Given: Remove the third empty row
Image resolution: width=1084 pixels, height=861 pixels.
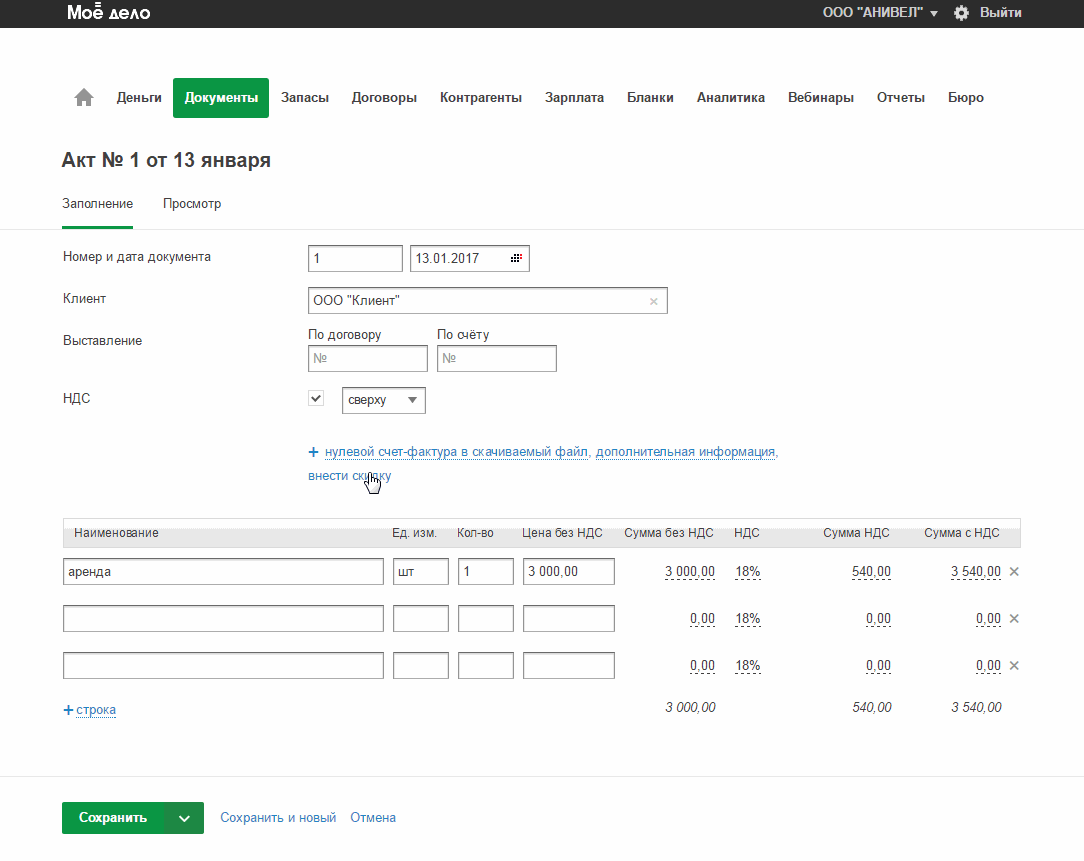Looking at the screenshot, I should 1013,666.
